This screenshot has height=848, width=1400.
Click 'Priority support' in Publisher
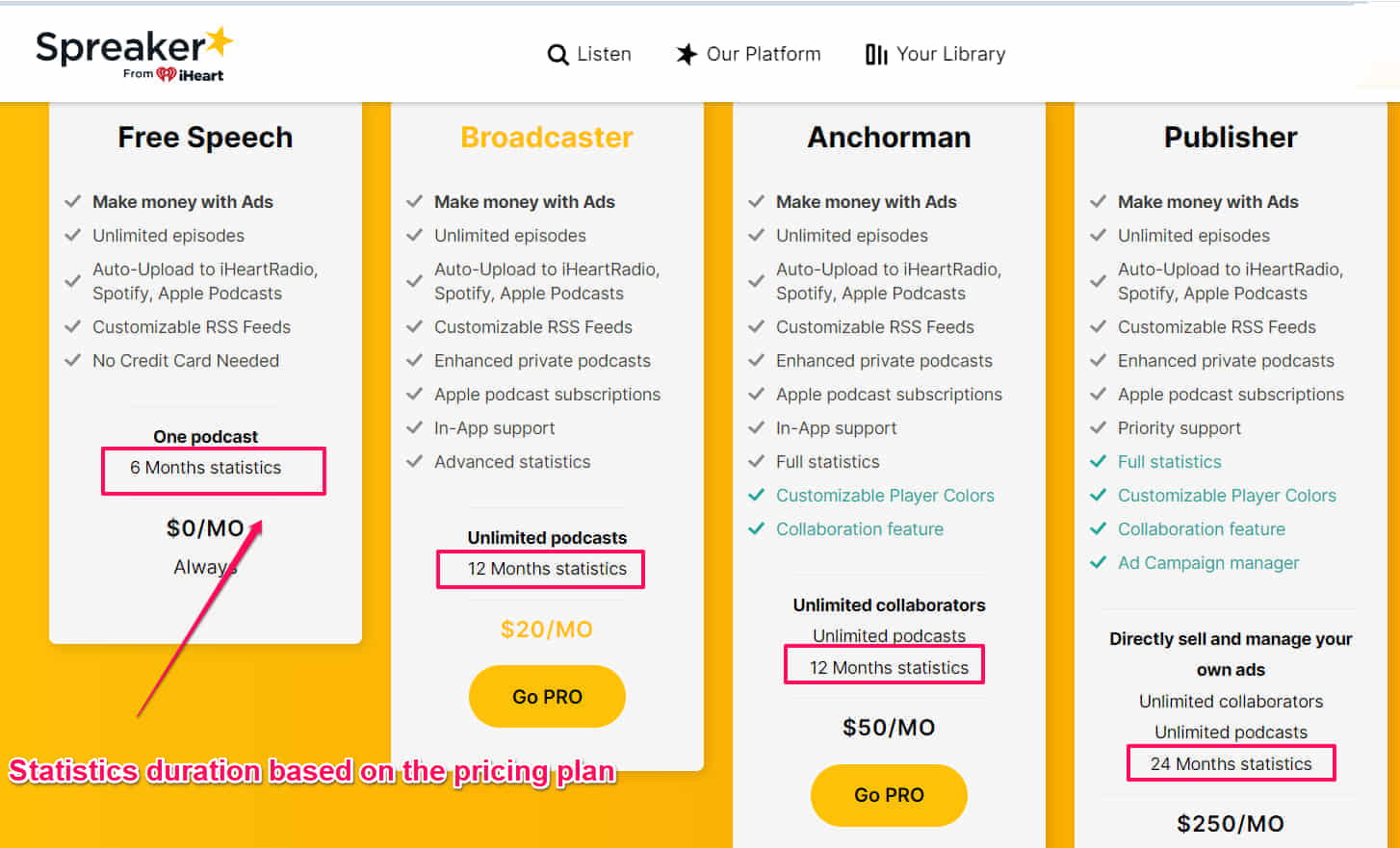1180,428
